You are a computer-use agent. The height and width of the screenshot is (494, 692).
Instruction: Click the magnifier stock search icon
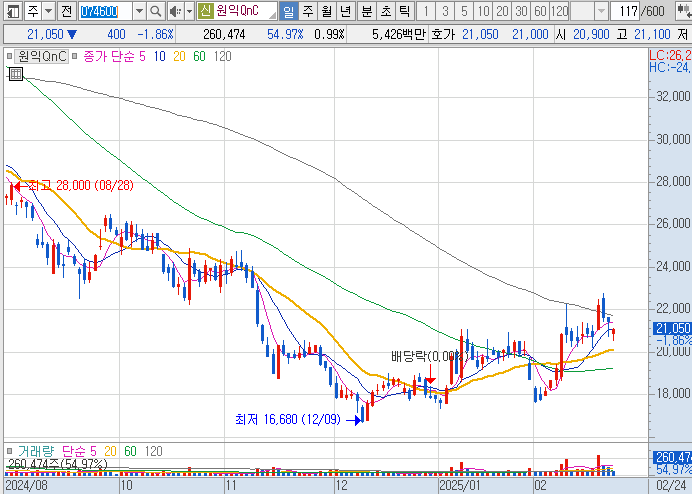click(155, 11)
